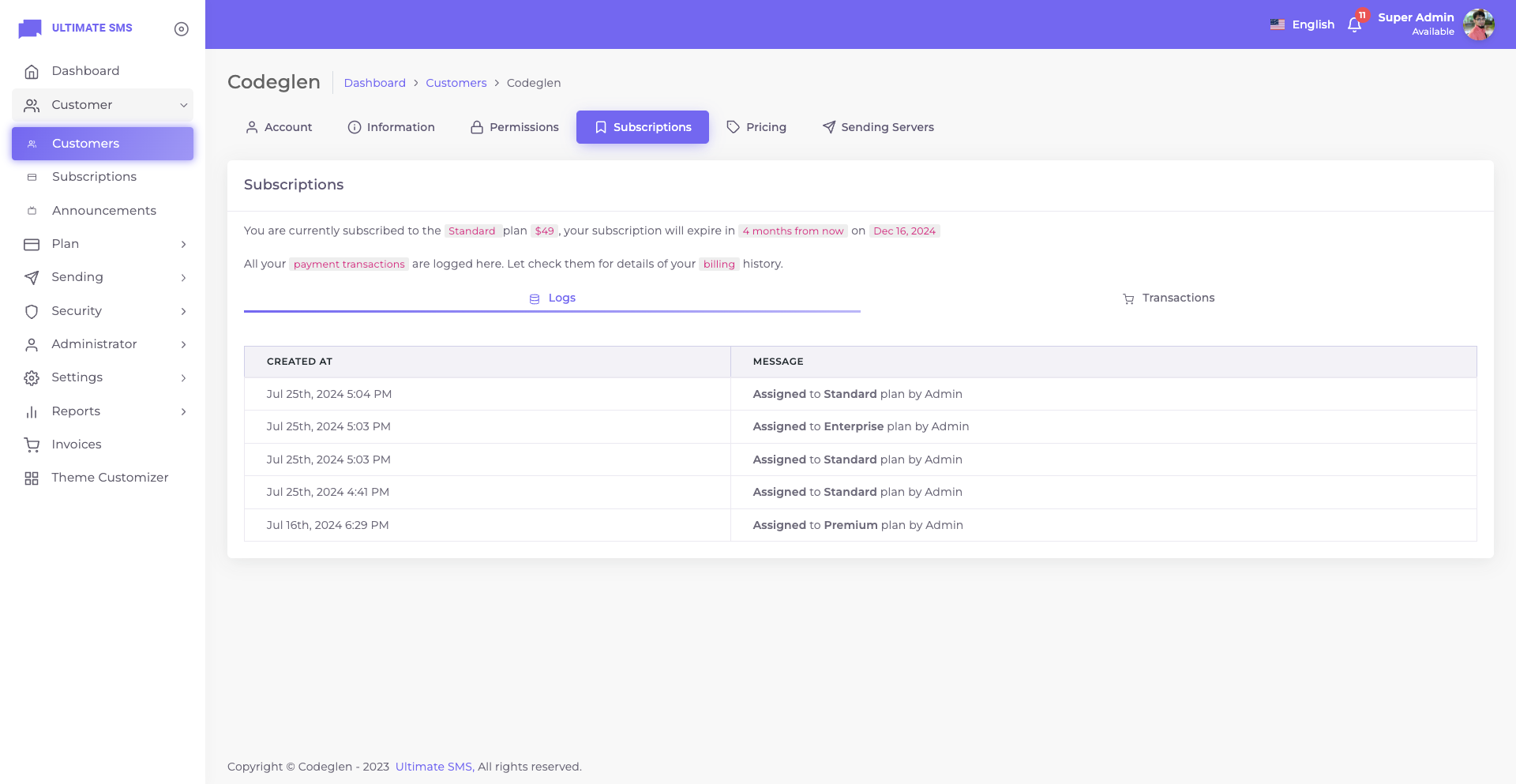Click the payment transactions highlighted text
Viewport: 1516px width, 784px height.
pos(349,264)
